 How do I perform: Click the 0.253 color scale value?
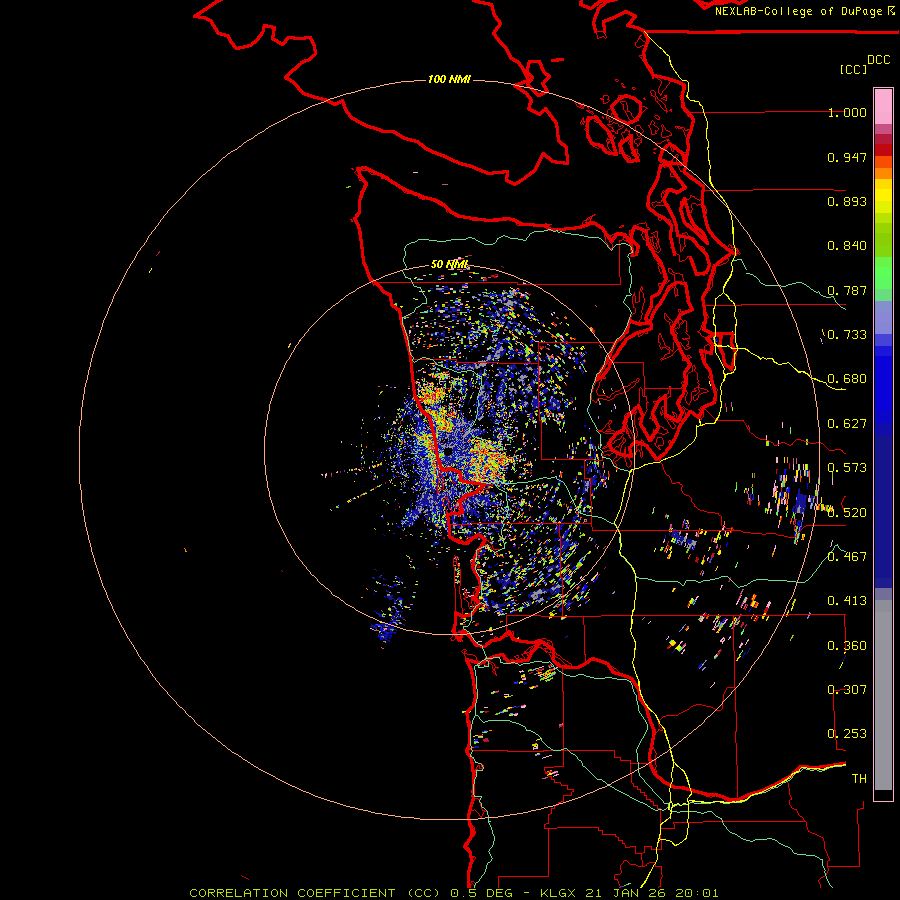847,734
